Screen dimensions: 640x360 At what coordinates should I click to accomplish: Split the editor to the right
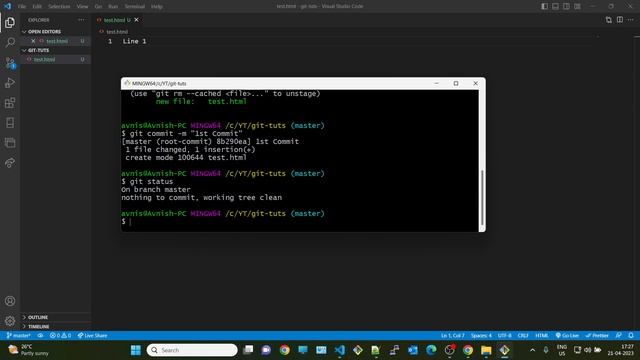[x=620, y=20]
